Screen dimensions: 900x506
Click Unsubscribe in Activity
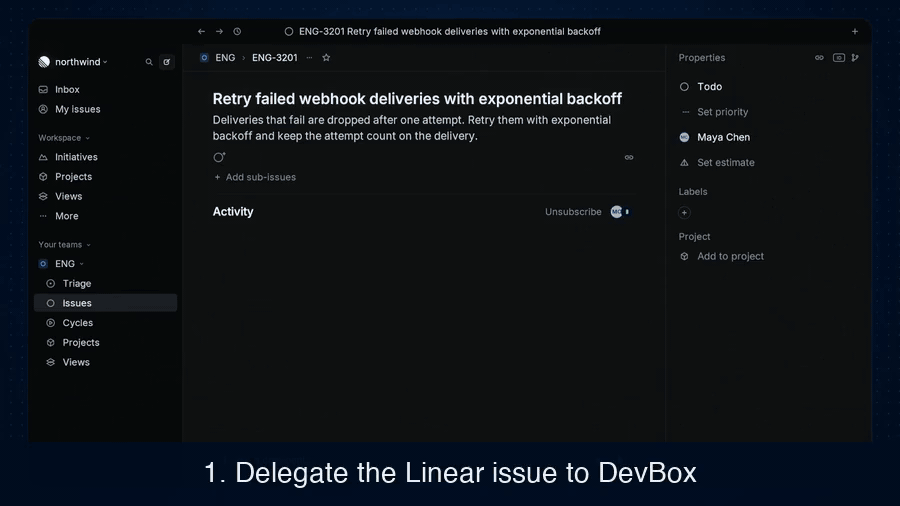[x=573, y=212]
